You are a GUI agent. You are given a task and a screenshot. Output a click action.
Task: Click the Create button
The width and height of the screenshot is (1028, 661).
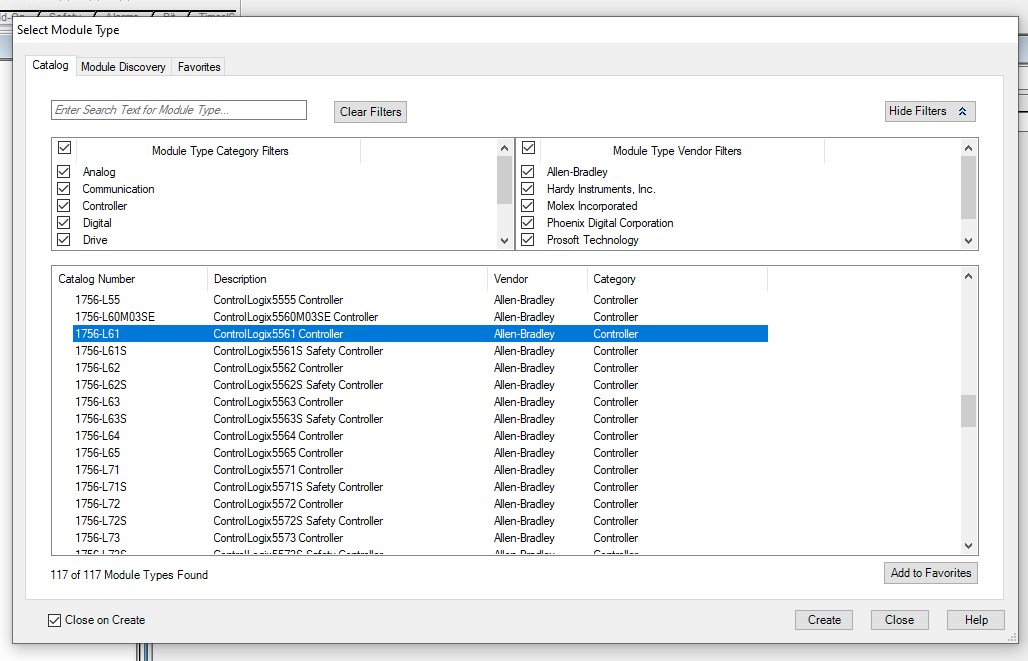pos(824,620)
